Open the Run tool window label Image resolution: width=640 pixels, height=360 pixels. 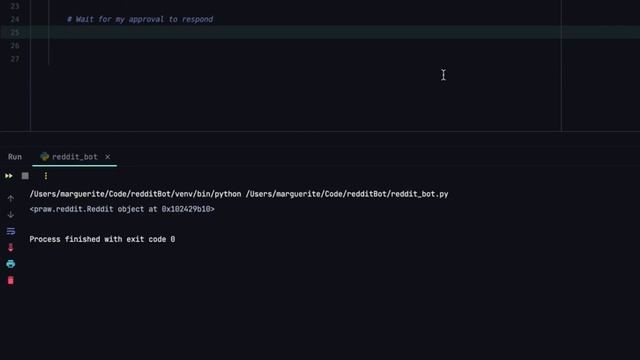[x=15, y=157]
